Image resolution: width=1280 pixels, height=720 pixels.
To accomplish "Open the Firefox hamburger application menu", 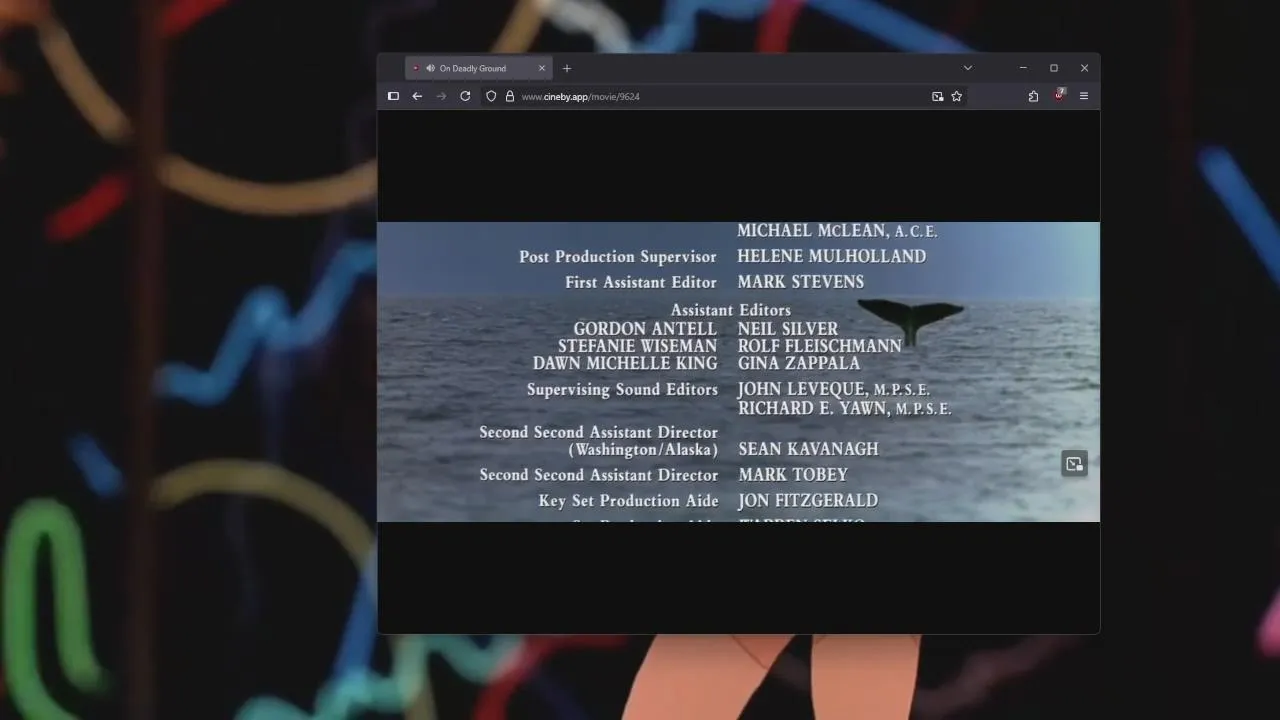I will coord(1084,96).
